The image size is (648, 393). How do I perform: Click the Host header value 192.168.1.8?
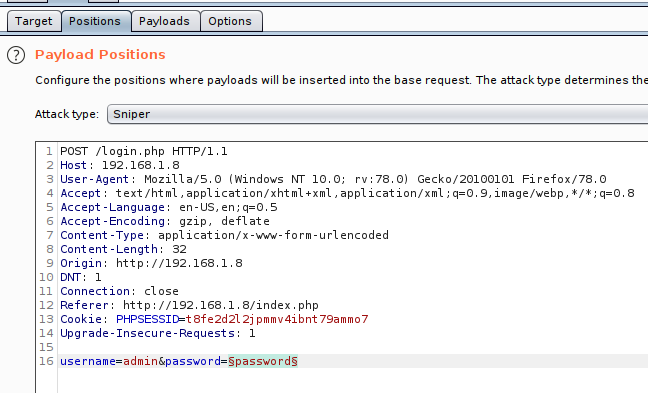click(141, 165)
